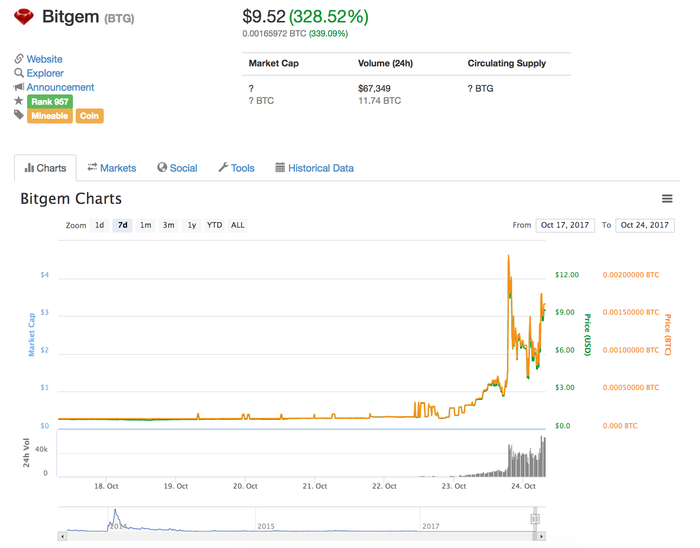Viewport: 700px width, 548px height.
Task: Switch to the Tools tab
Action: point(237,168)
